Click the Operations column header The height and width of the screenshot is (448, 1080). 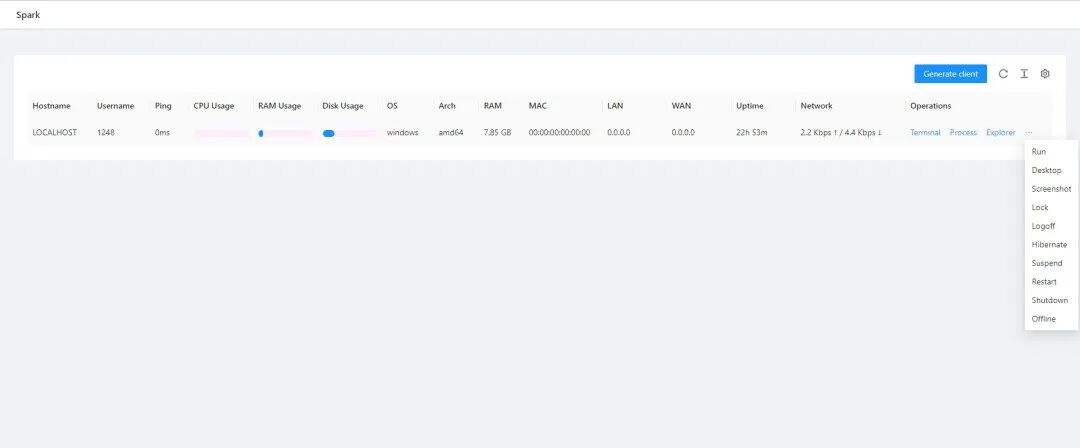(x=931, y=106)
